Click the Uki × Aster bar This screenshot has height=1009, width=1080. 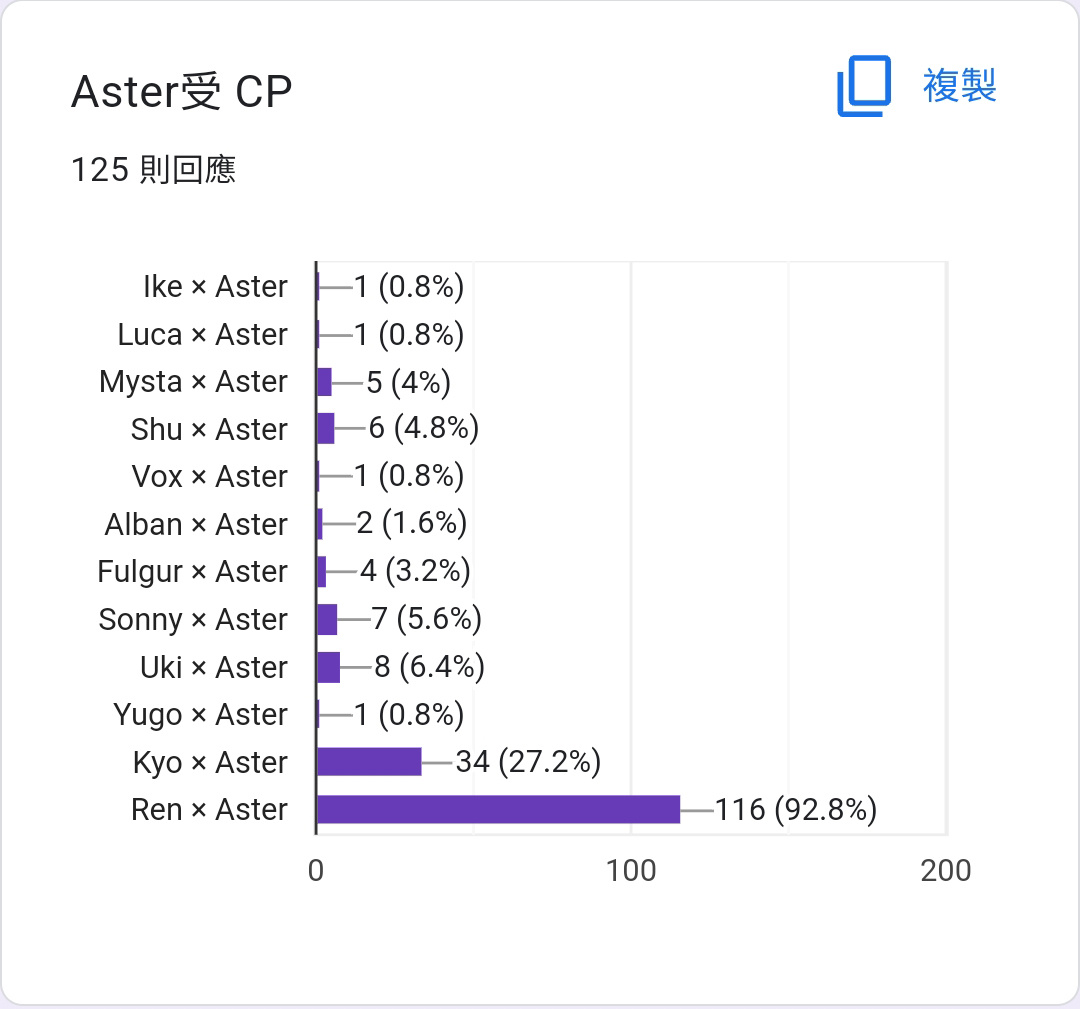(x=329, y=667)
